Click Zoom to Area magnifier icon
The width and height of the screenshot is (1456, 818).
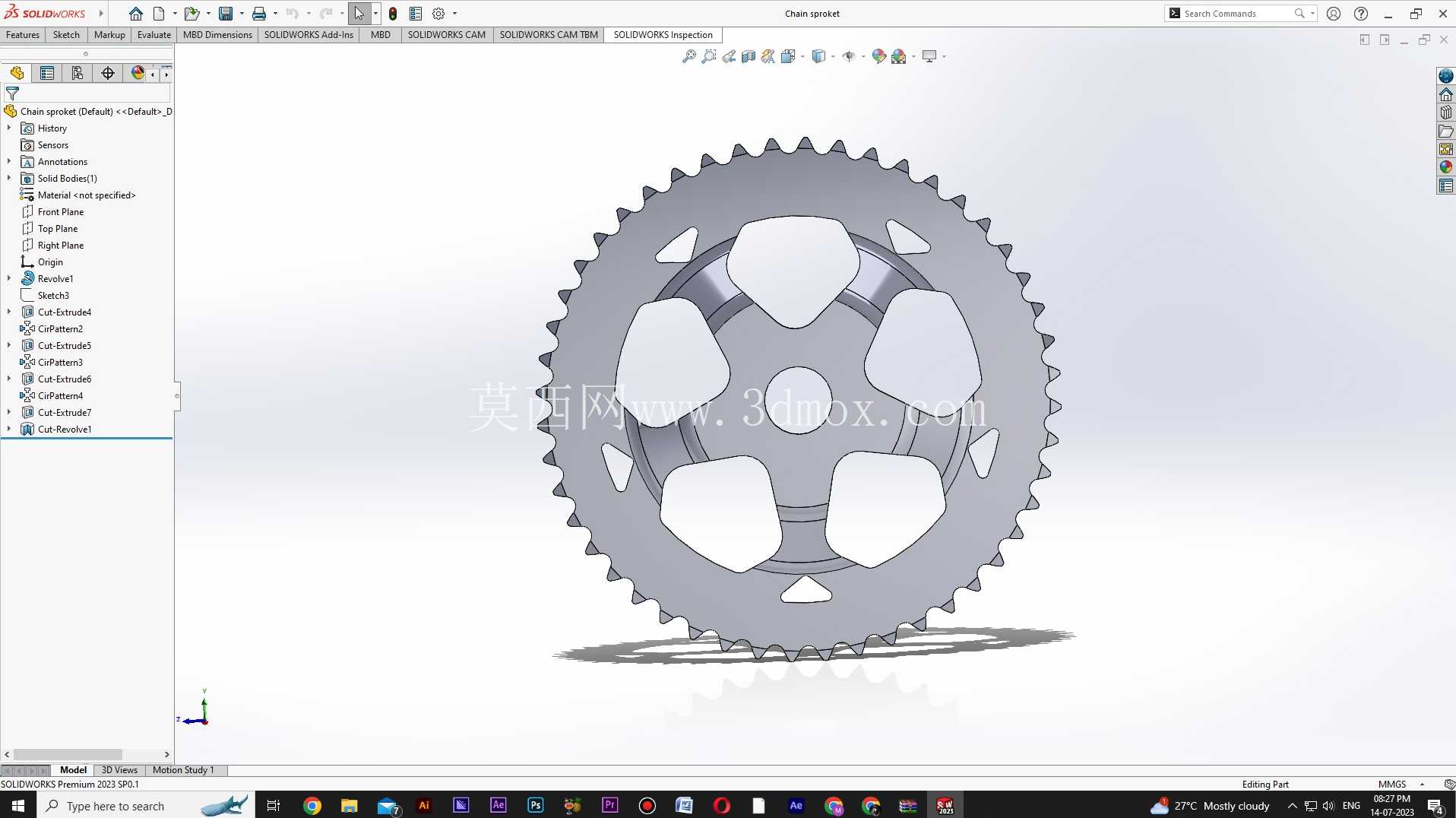709,56
